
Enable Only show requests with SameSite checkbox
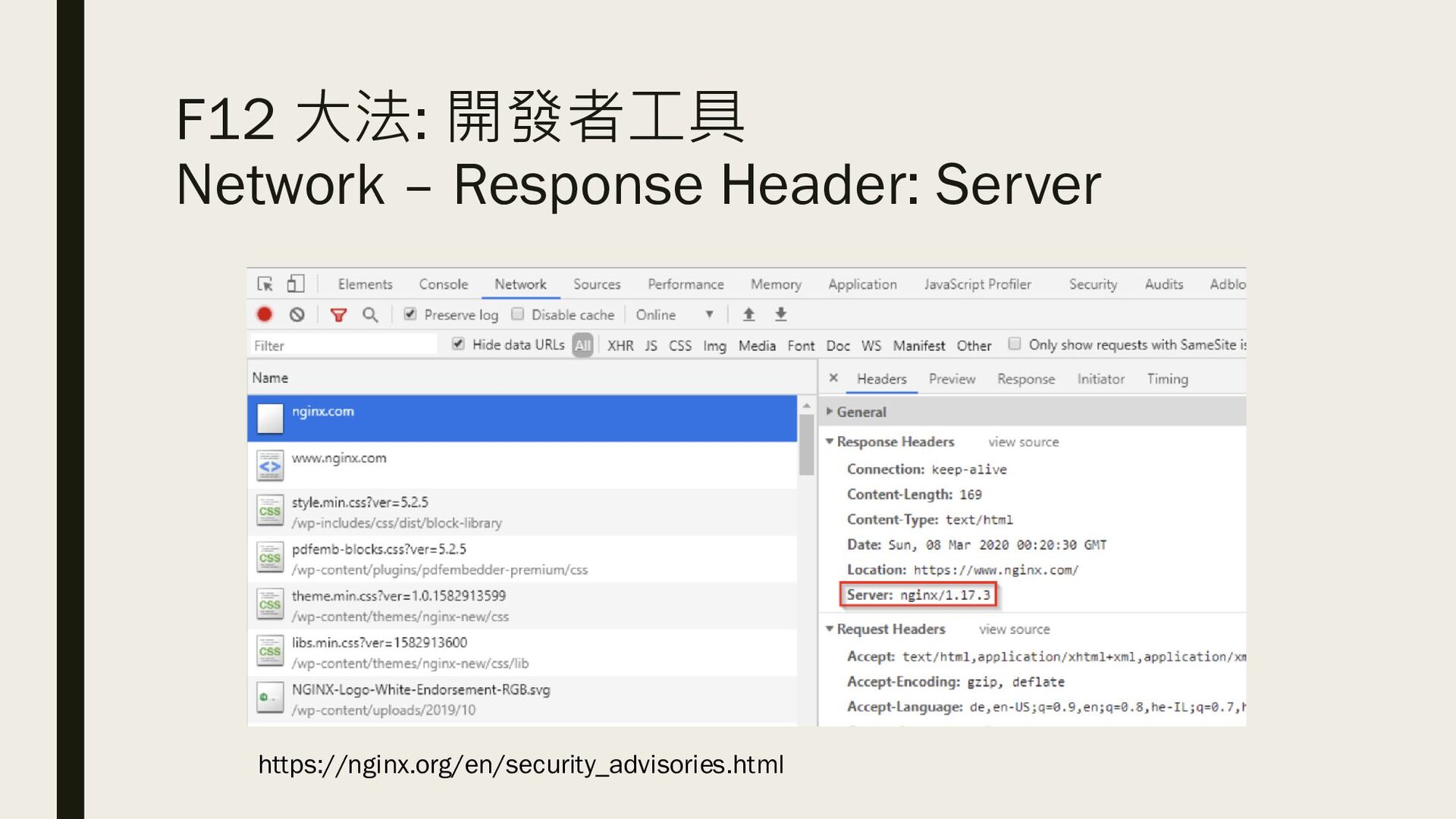[1015, 344]
